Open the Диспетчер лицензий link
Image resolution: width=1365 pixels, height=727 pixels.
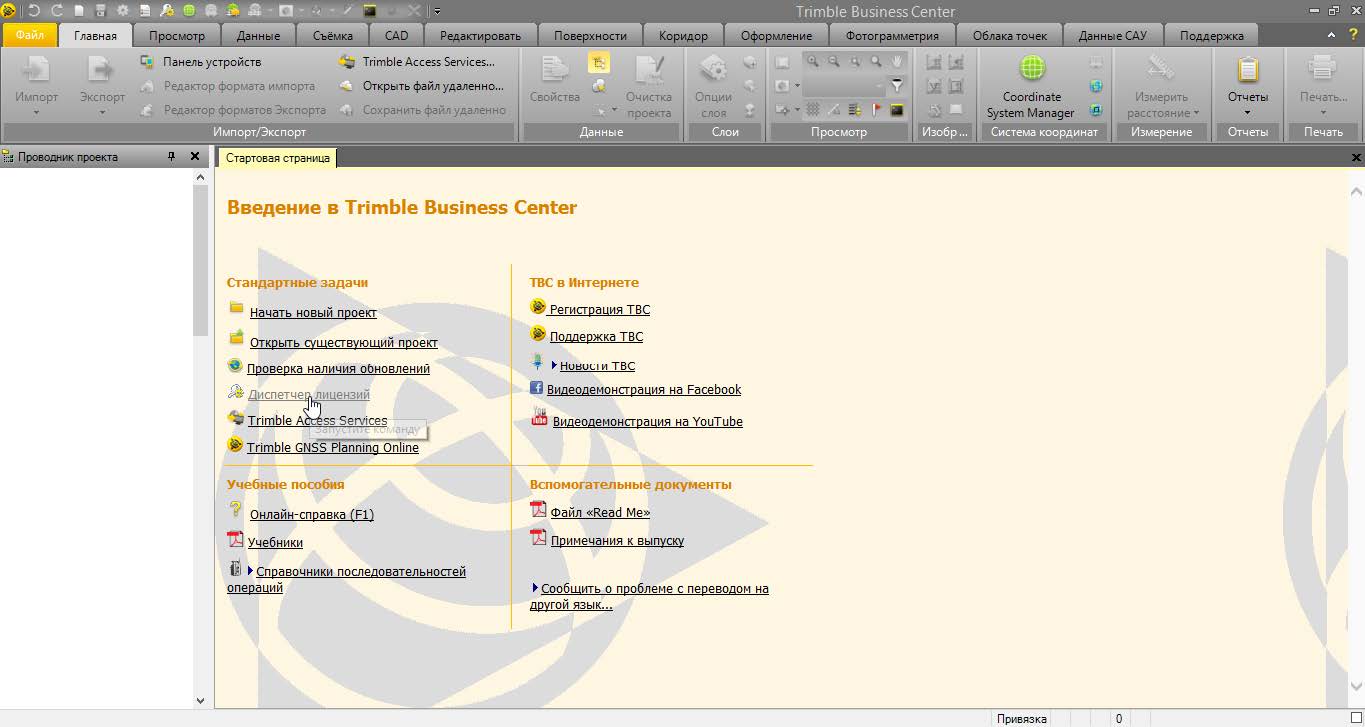(309, 394)
